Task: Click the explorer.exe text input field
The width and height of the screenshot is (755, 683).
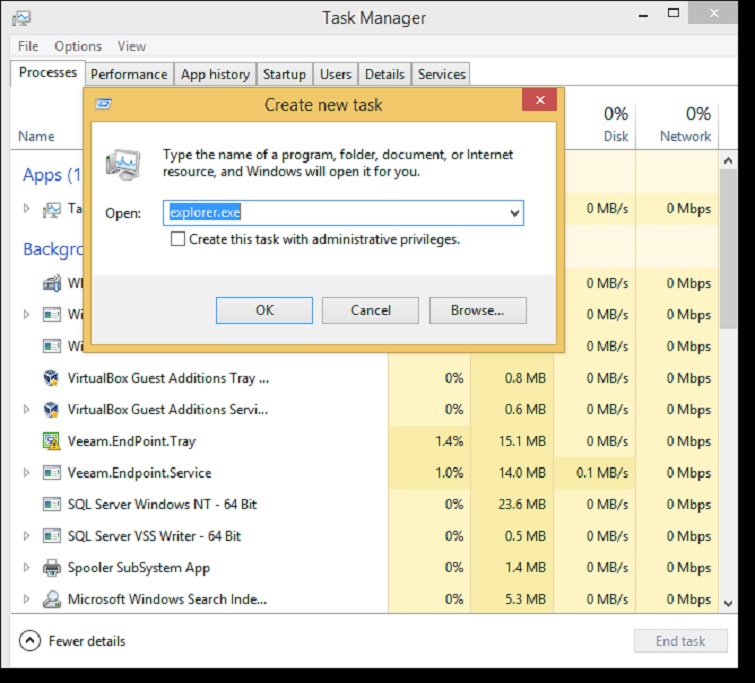Action: click(x=335, y=213)
